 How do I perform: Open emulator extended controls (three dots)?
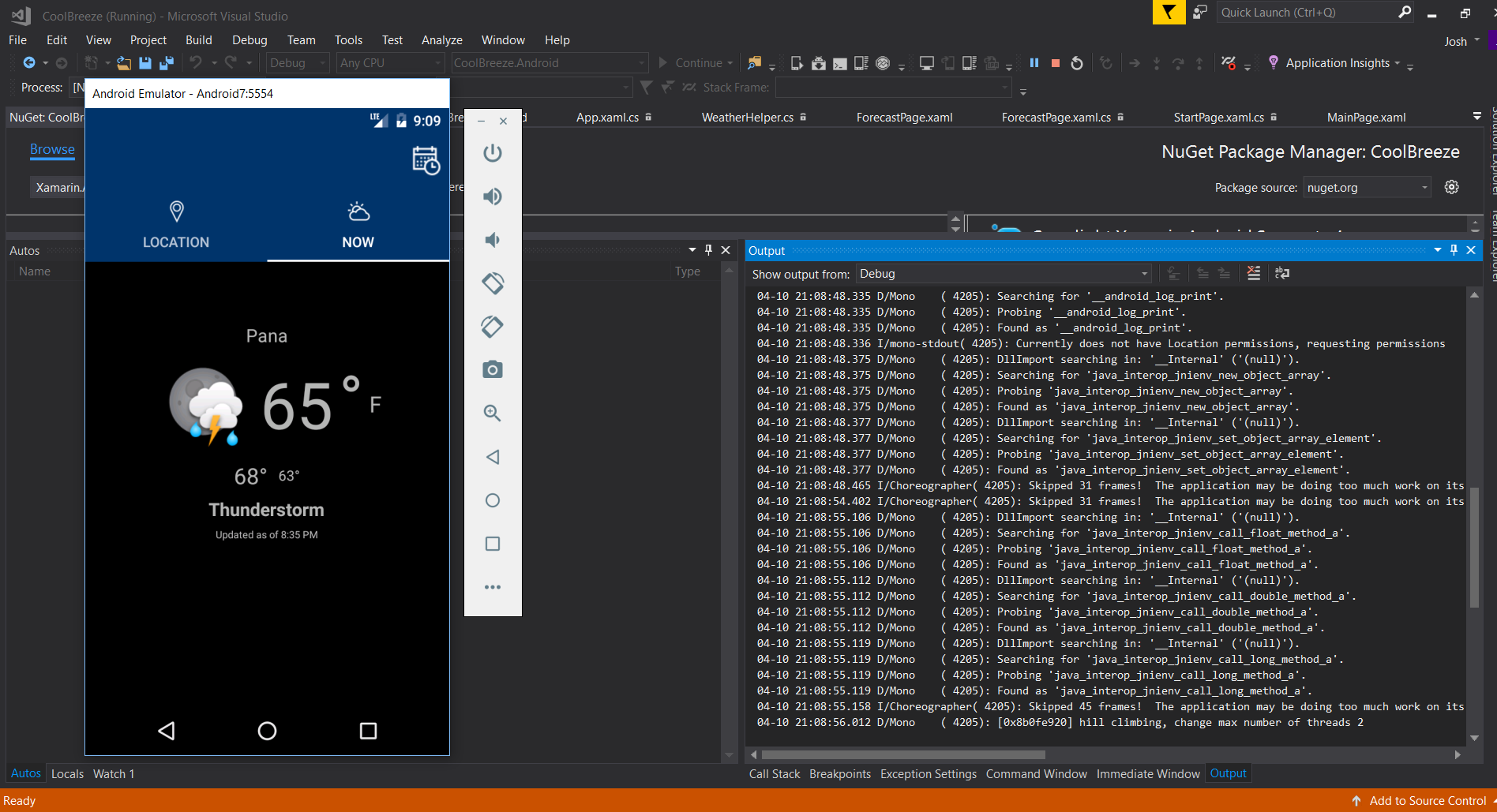tap(492, 587)
